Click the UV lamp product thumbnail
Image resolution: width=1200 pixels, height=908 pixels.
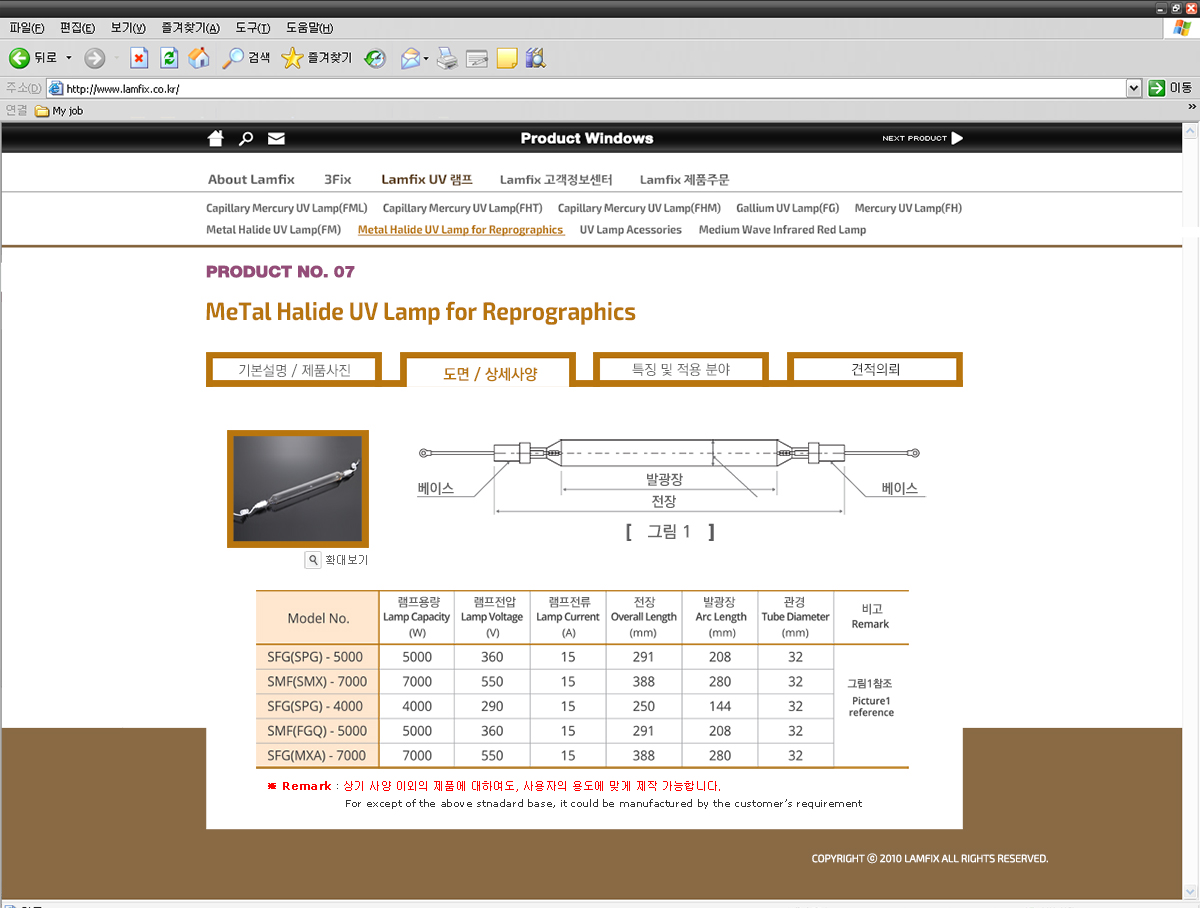coord(297,488)
